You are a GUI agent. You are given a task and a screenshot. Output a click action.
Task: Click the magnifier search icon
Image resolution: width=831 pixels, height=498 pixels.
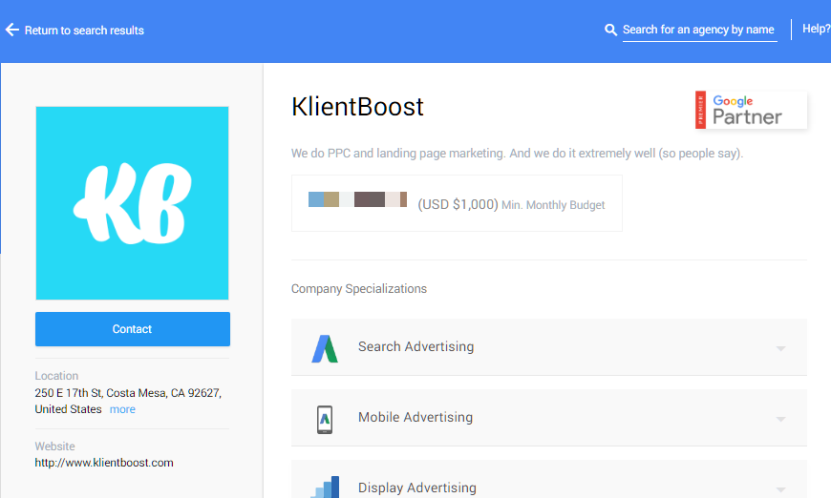(611, 30)
